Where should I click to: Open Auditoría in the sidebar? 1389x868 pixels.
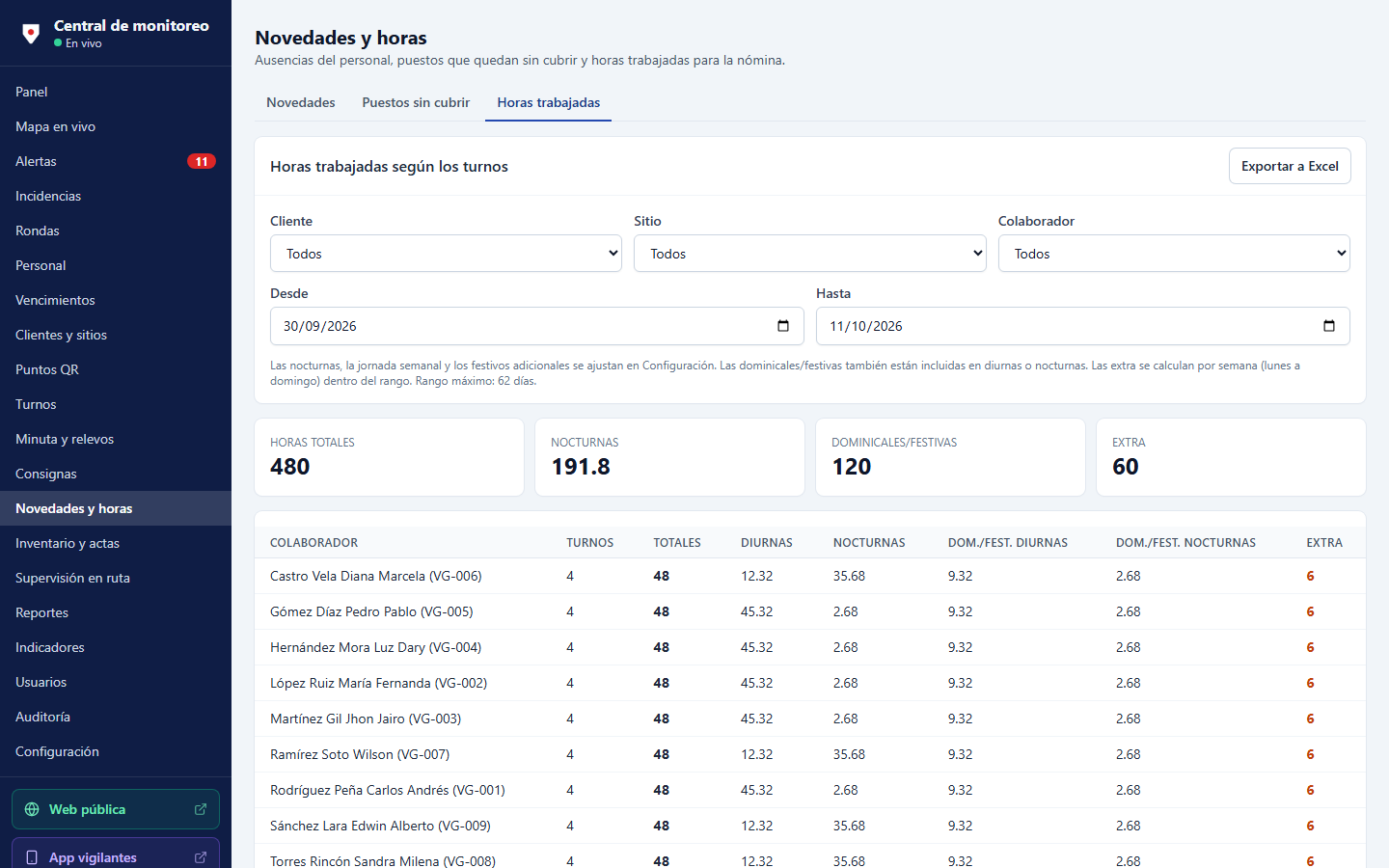point(116,717)
